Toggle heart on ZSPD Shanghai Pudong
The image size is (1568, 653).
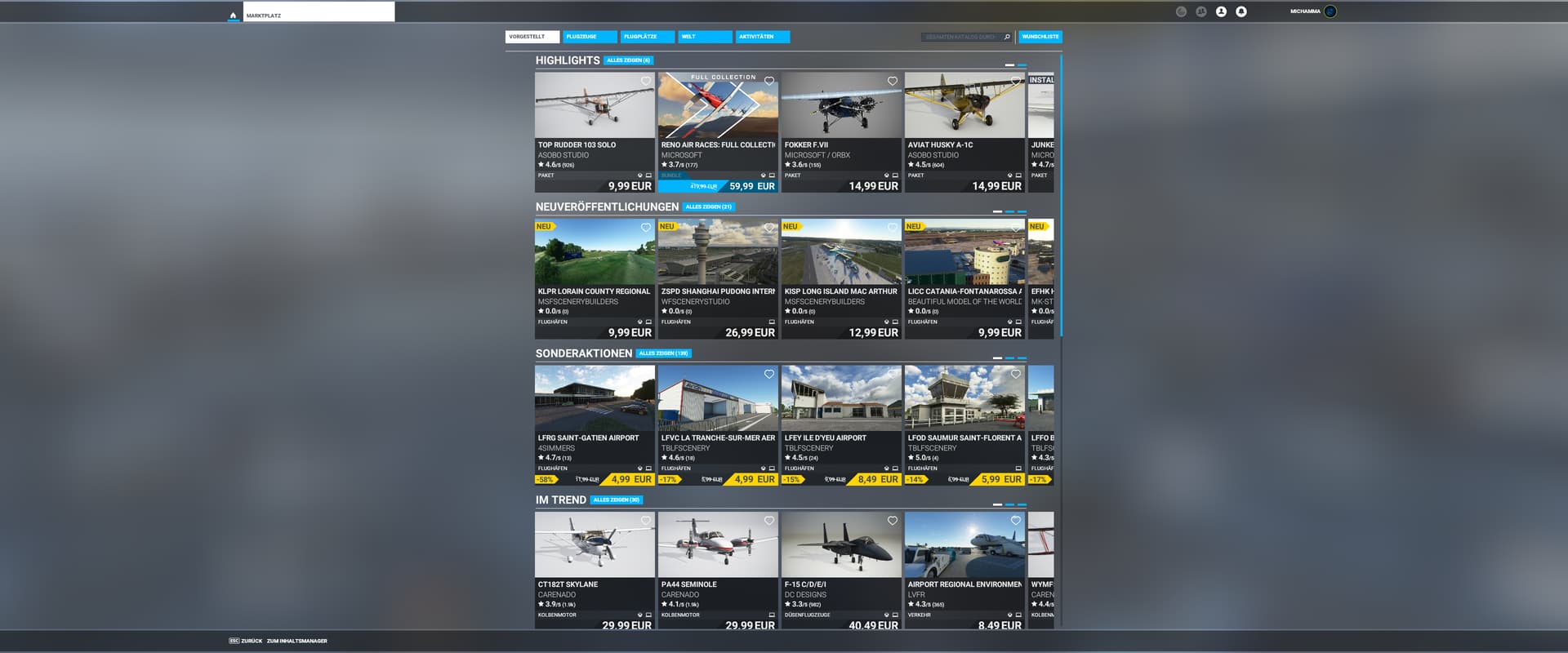(x=769, y=228)
